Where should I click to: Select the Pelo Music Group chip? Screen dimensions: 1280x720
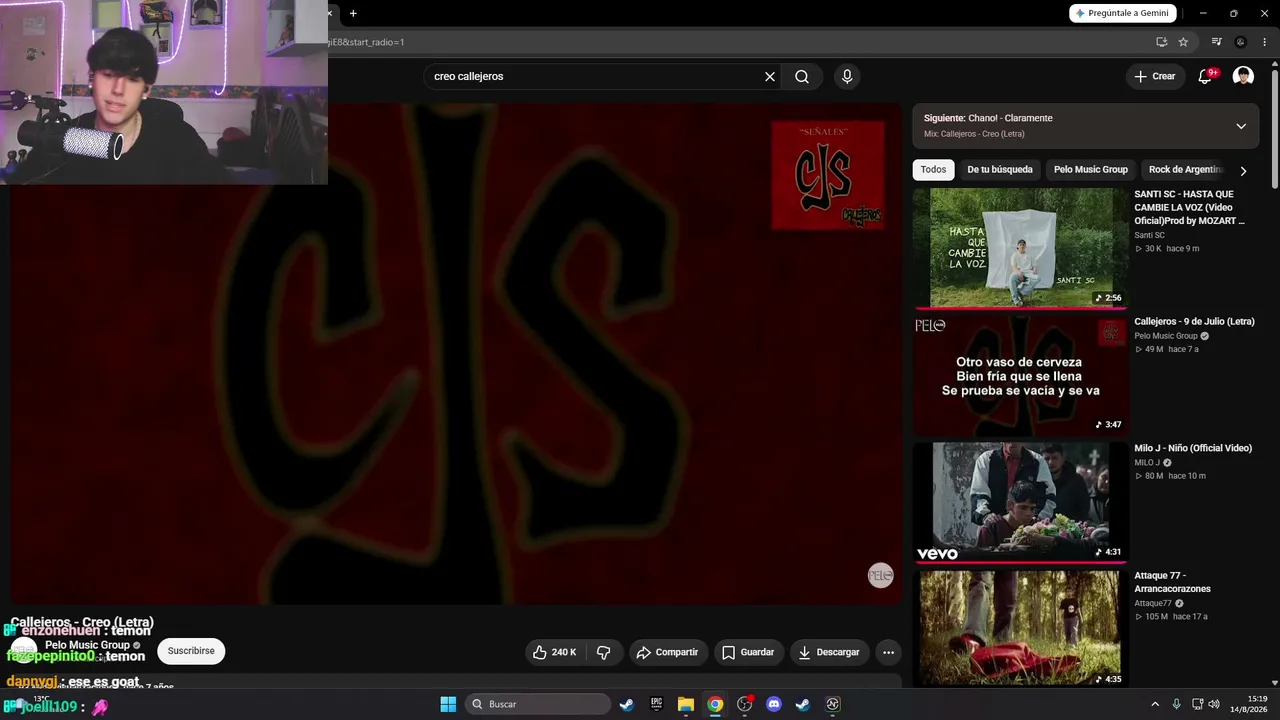[1091, 170]
